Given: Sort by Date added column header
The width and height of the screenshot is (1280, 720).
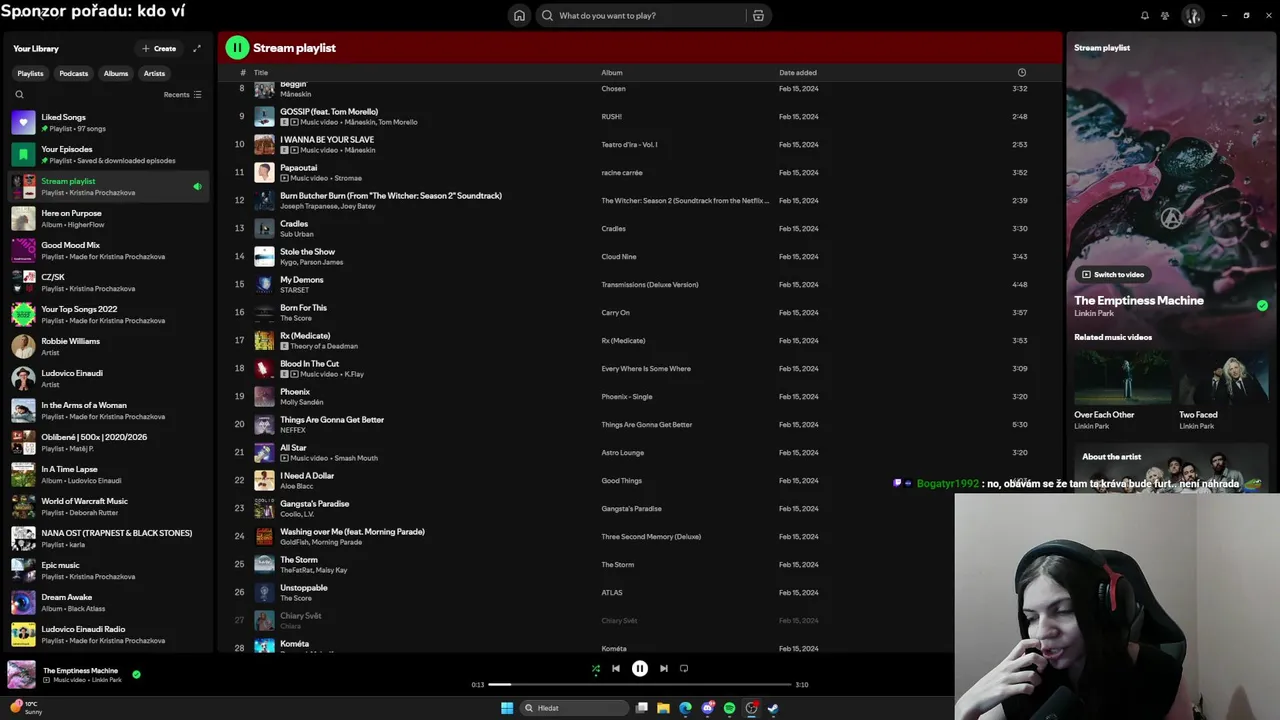Looking at the screenshot, I should click(798, 72).
